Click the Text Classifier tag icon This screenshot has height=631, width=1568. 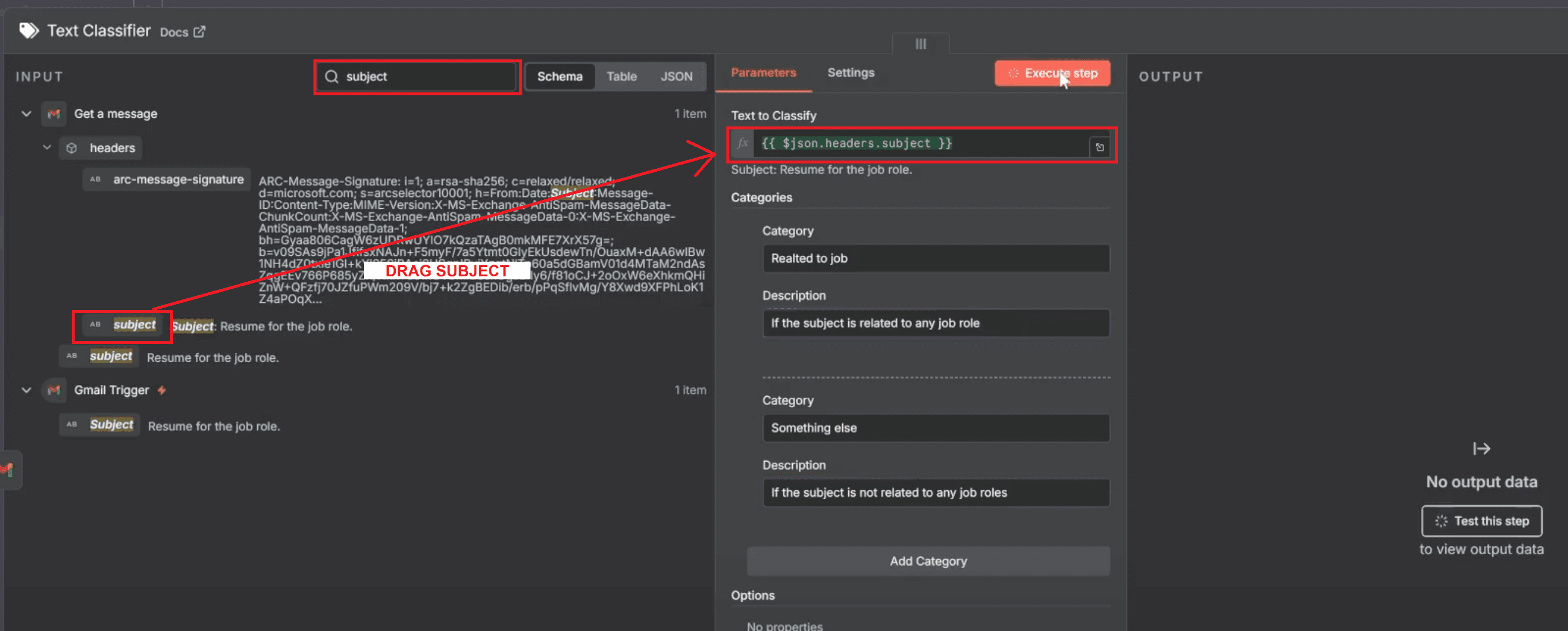(29, 31)
